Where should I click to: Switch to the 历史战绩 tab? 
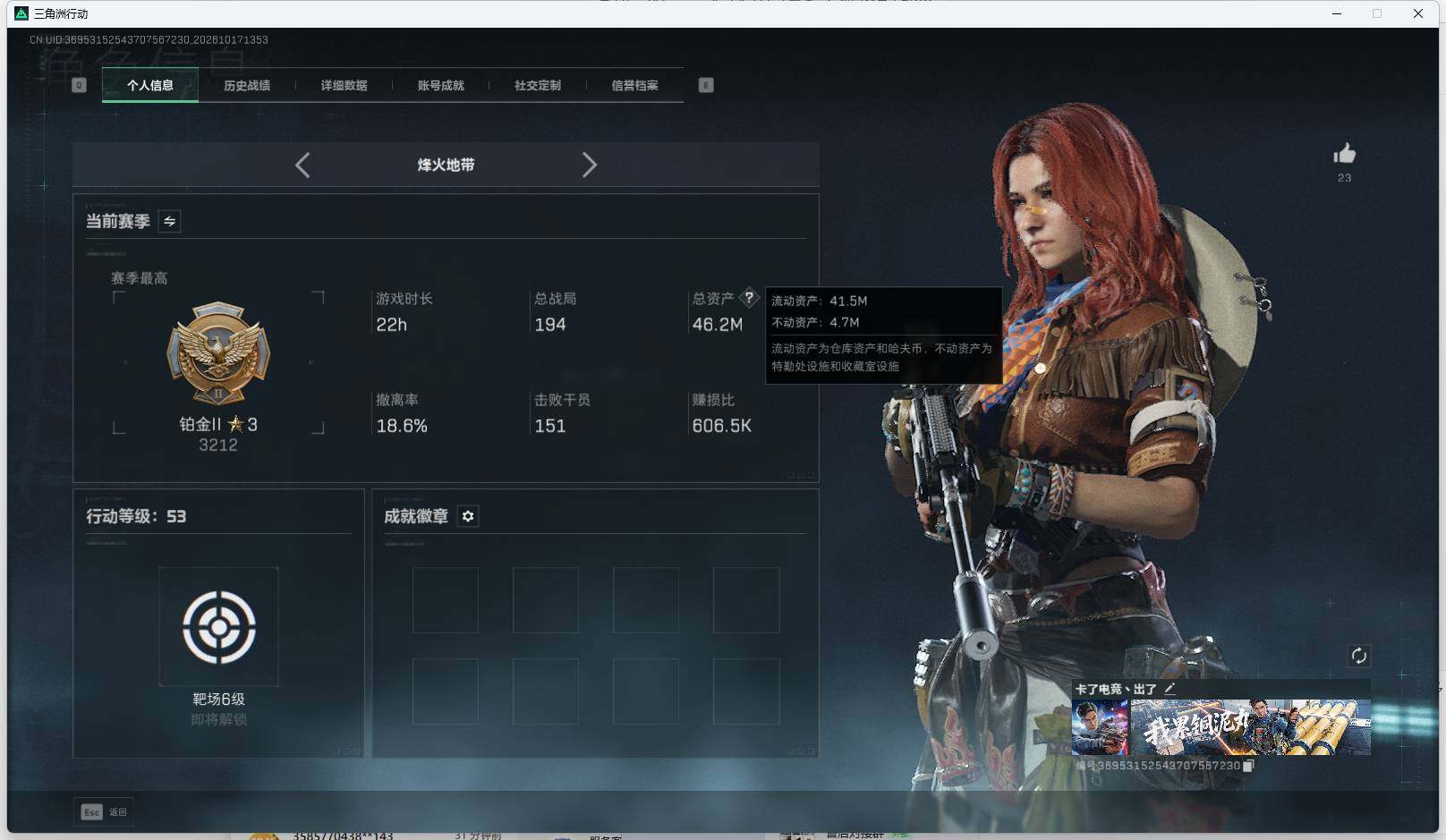pos(247,85)
